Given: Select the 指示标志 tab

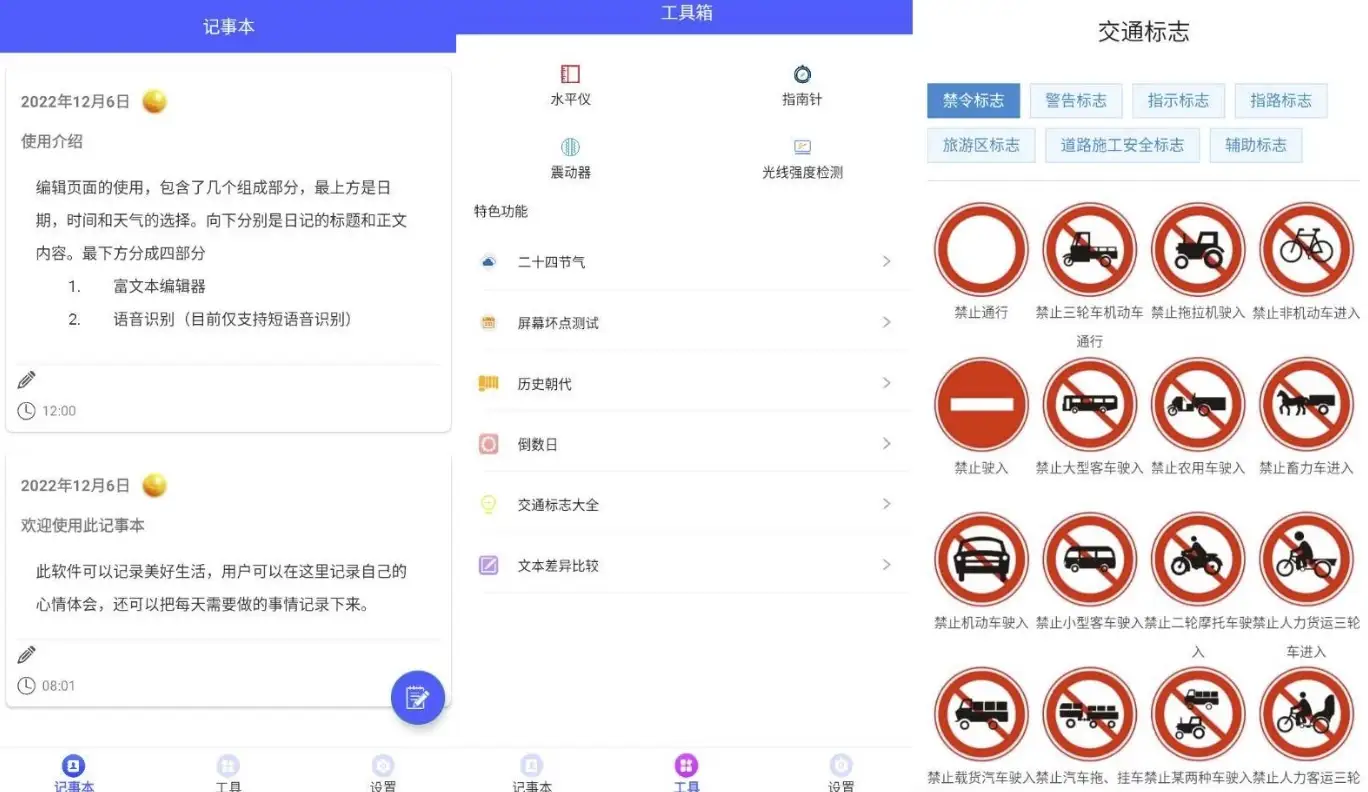Looking at the screenshot, I should [x=1178, y=100].
